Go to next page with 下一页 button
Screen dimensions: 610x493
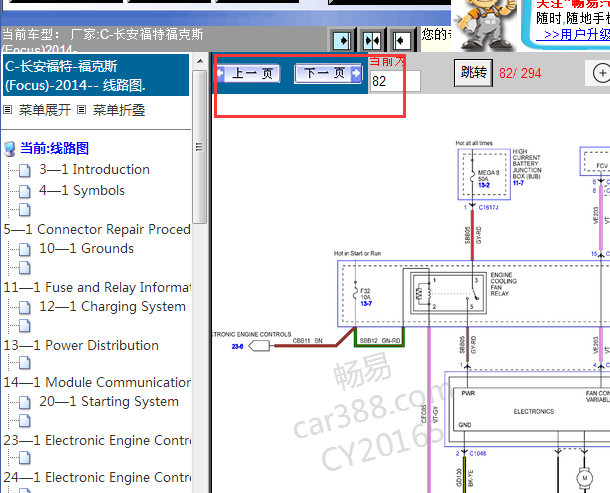[x=328, y=73]
